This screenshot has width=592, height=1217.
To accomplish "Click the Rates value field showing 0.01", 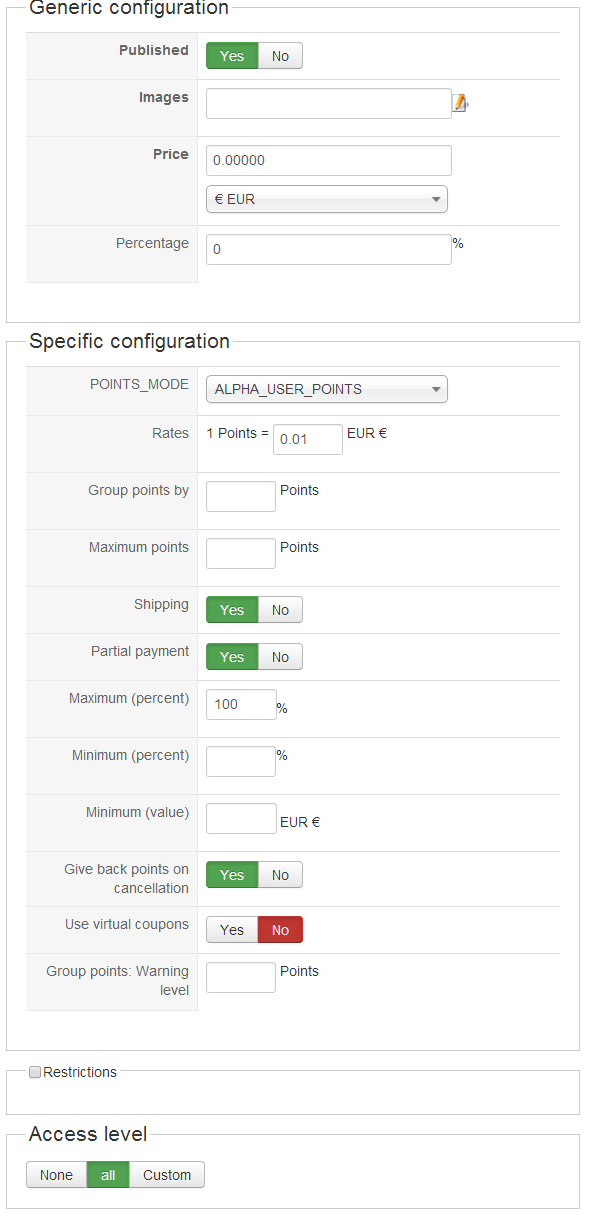I will (x=308, y=439).
